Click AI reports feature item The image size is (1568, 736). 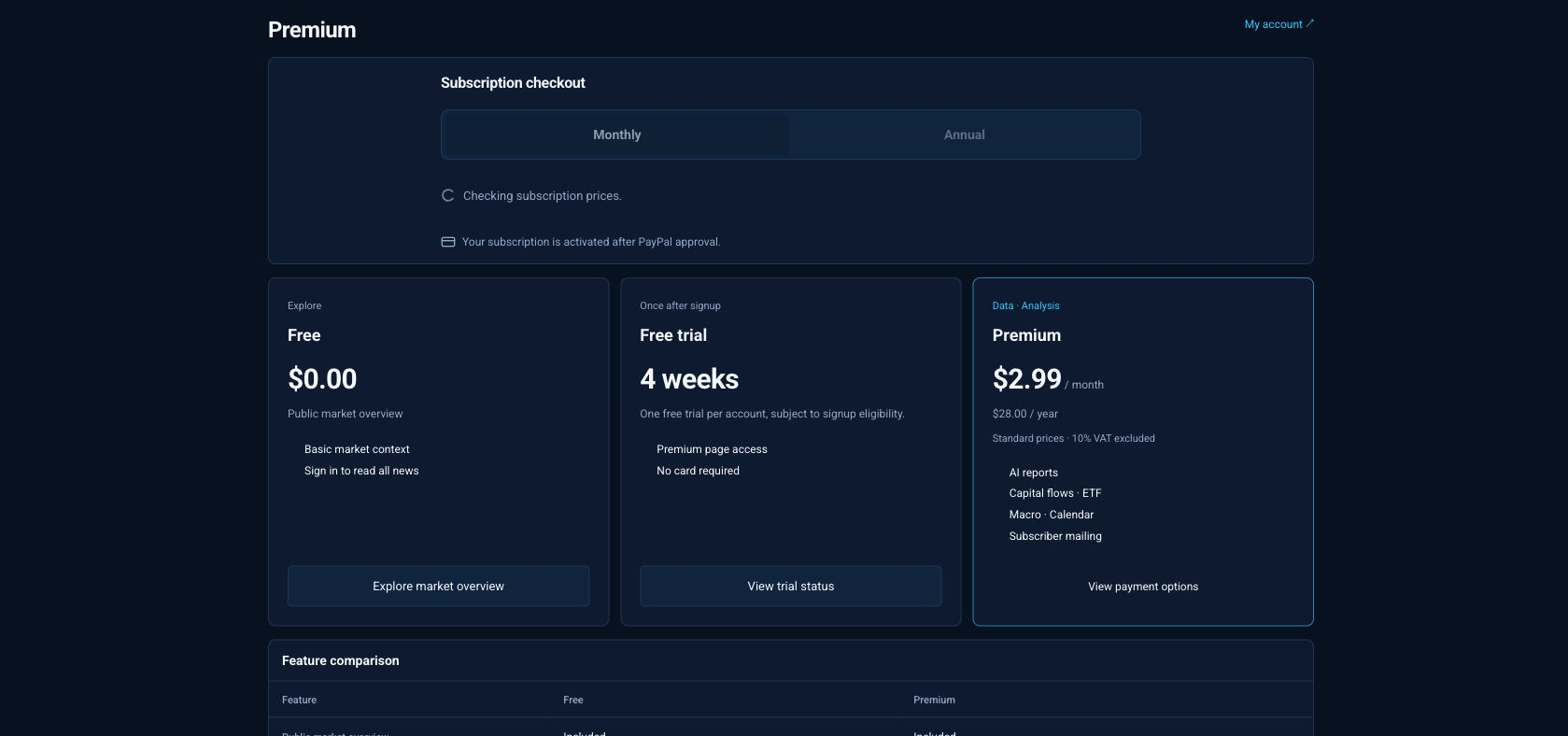tap(1033, 473)
